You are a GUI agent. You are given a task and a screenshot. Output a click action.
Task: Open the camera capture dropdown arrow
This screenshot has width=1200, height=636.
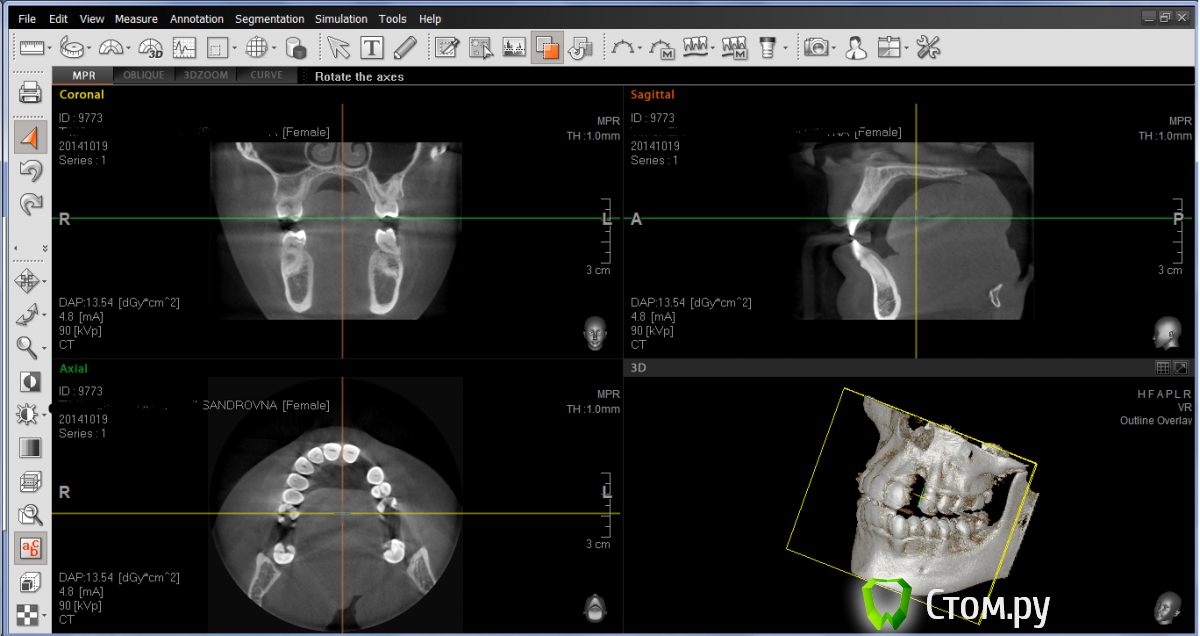(x=833, y=48)
